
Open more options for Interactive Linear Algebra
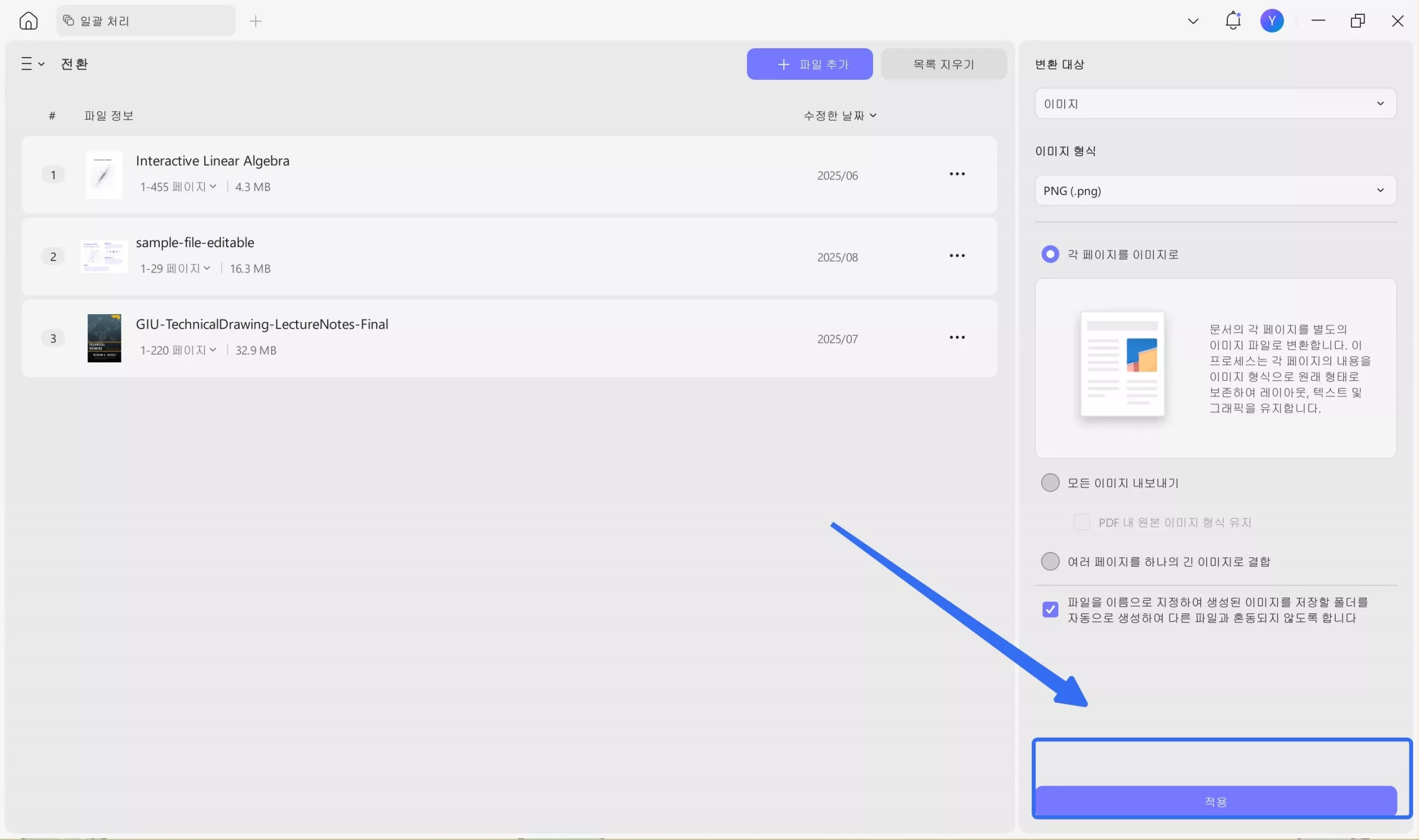[956, 174]
